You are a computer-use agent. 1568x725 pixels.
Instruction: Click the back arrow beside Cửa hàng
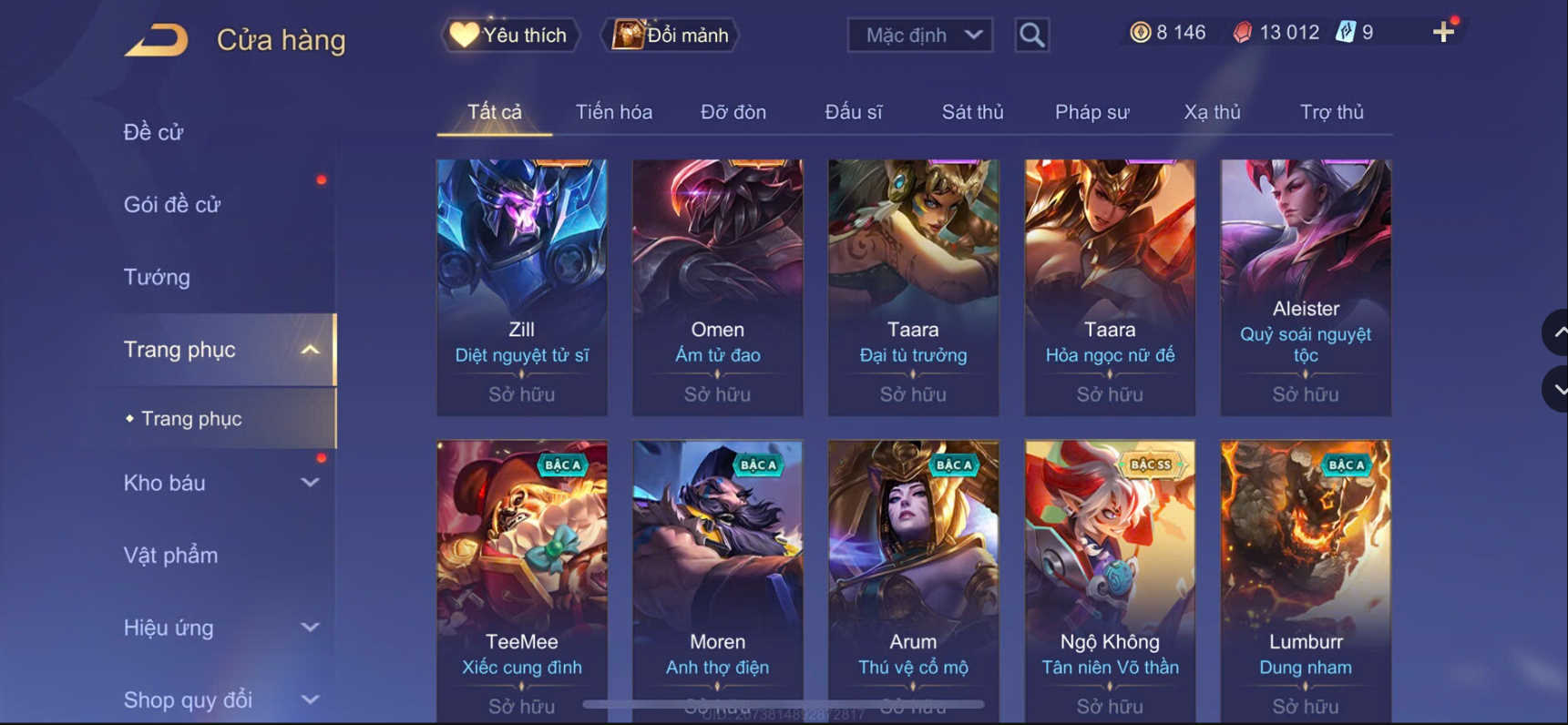click(x=156, y=40)
